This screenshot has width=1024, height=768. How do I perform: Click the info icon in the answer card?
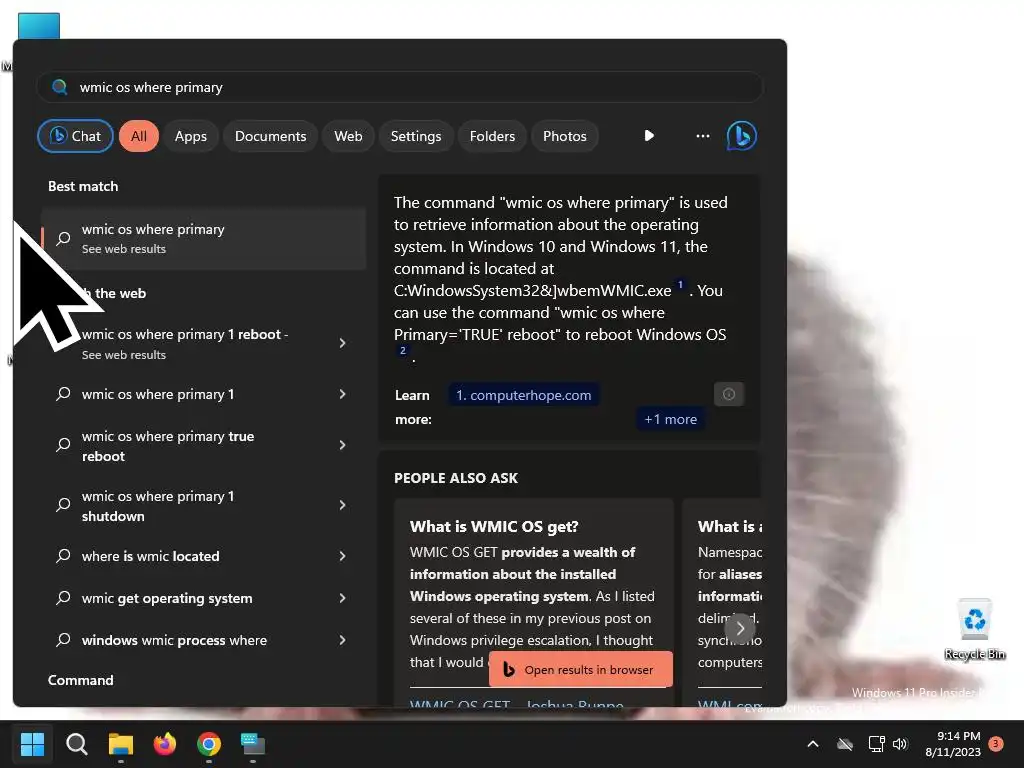tap(729, 394)
